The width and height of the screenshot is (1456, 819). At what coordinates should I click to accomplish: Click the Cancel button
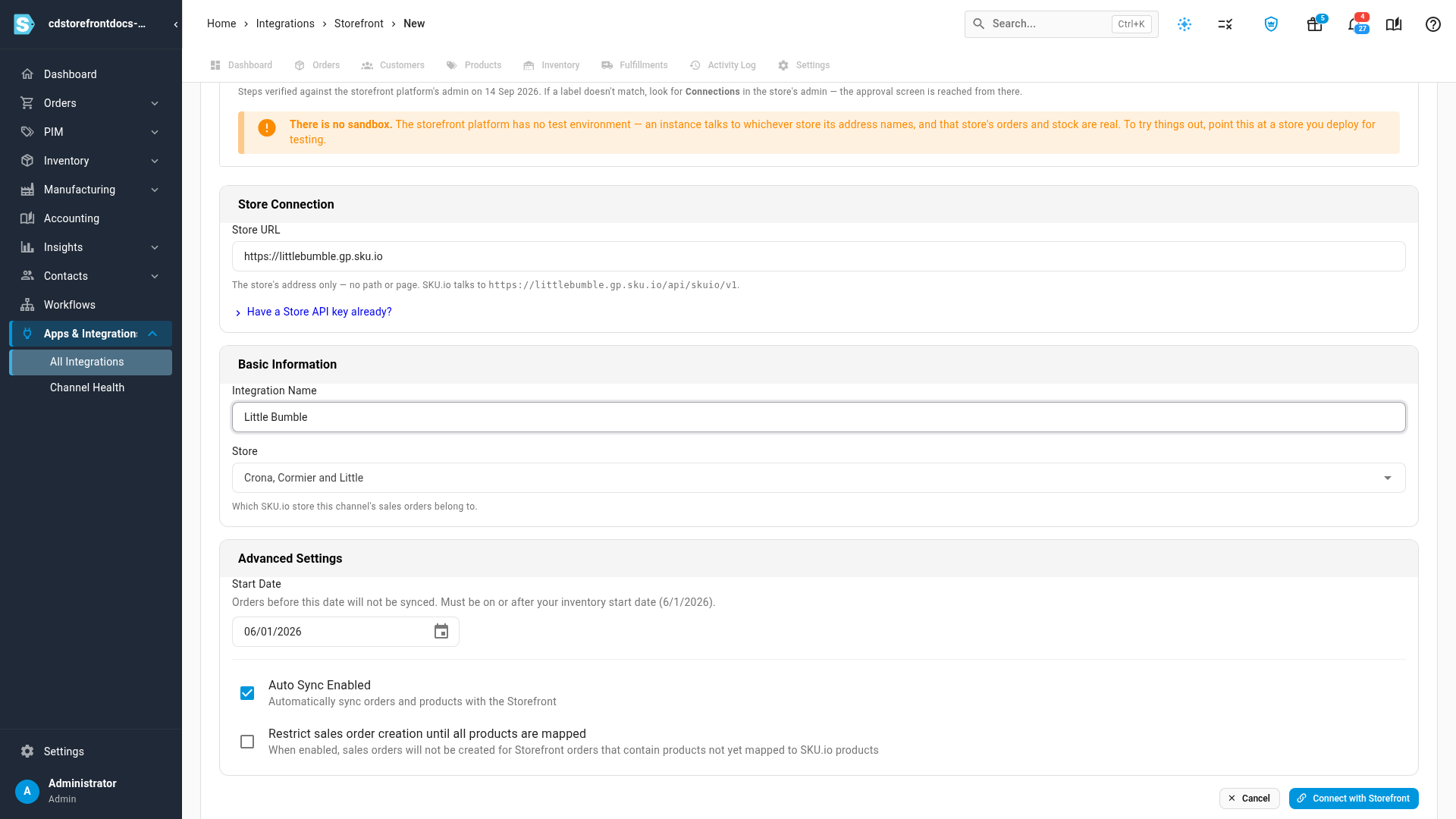1250,799
